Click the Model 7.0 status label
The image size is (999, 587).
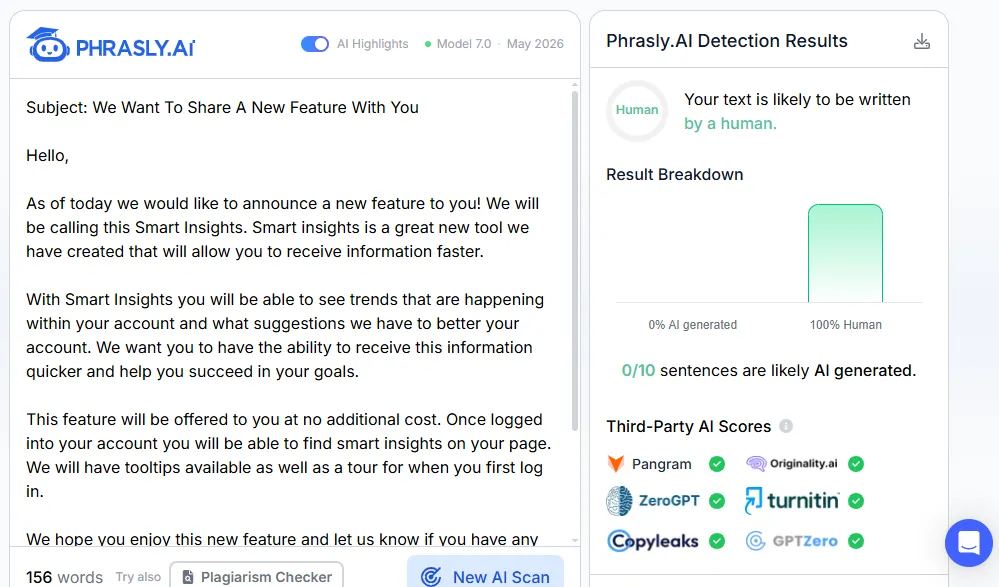458,44
